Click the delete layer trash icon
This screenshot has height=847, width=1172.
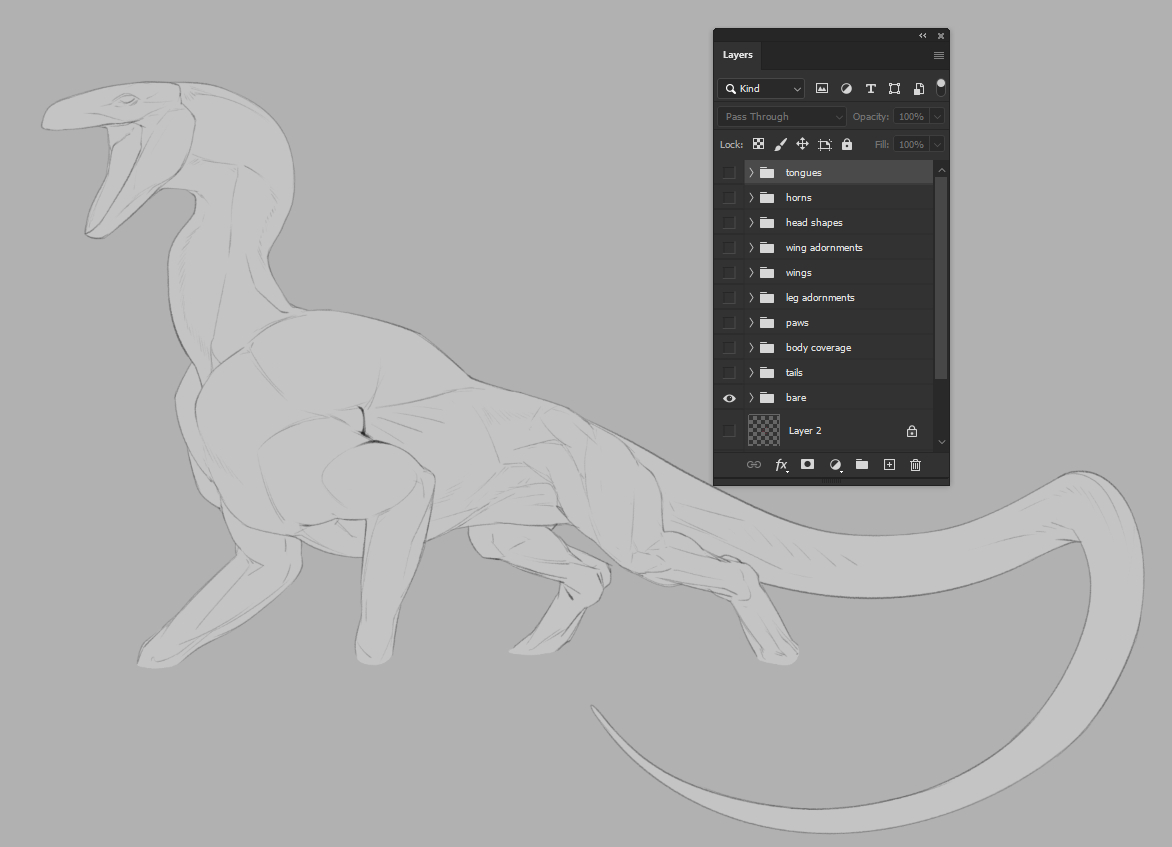[915, 465]
